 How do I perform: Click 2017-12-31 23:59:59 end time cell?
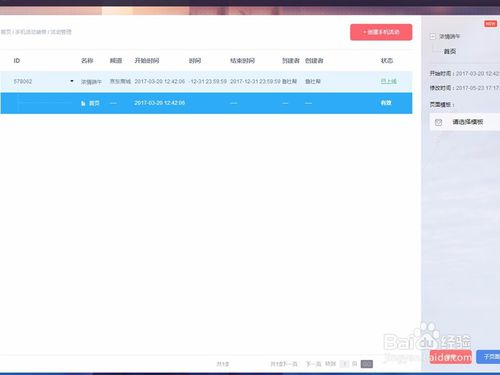coord(255,81)
